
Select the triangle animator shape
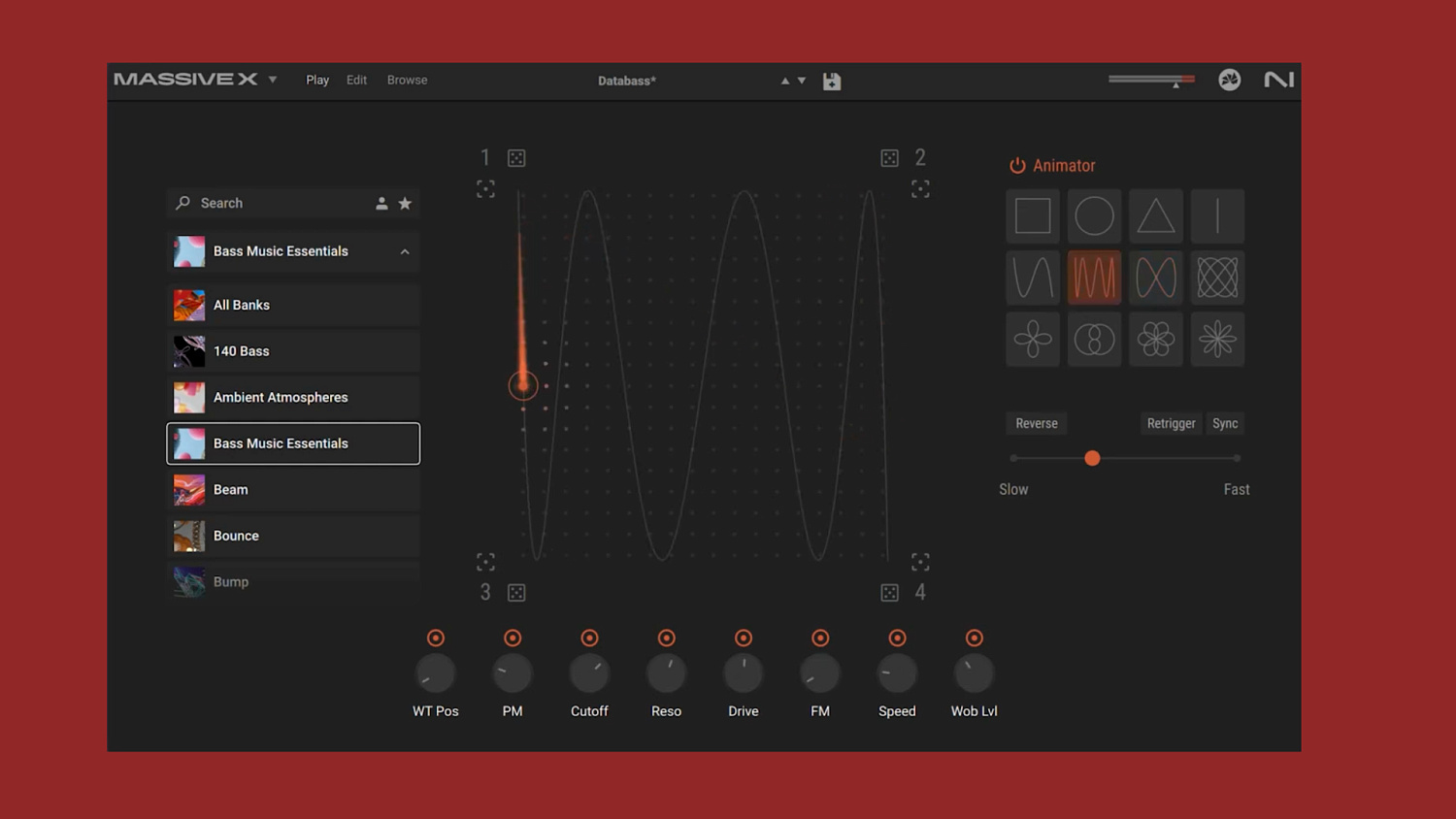pos(1156,216)
